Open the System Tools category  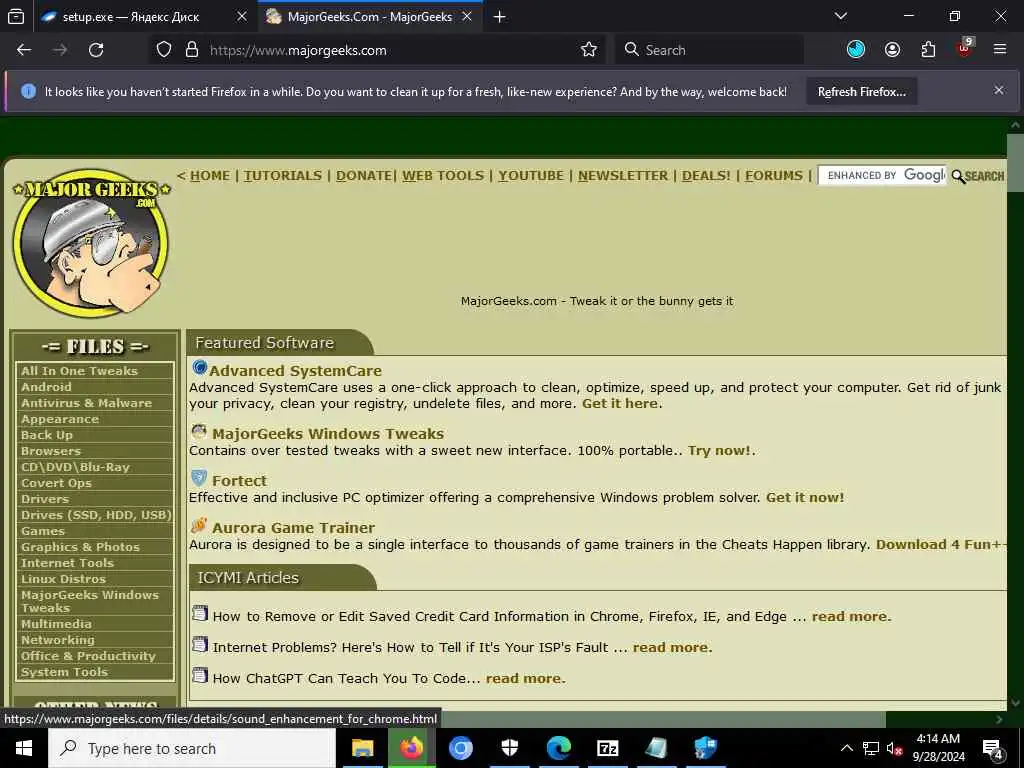(64, 672)
